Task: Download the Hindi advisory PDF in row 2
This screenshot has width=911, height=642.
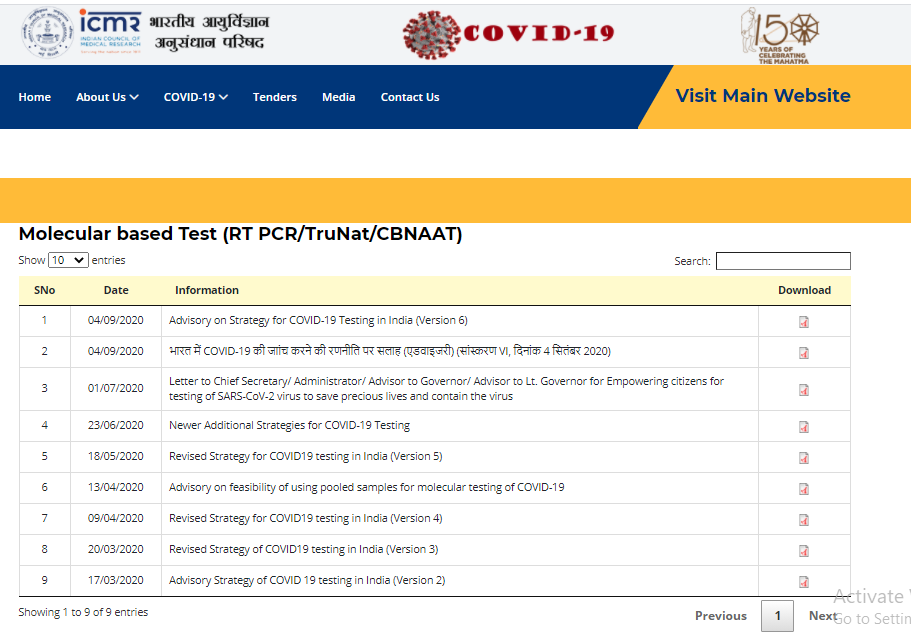Action: tap(804, 353)
